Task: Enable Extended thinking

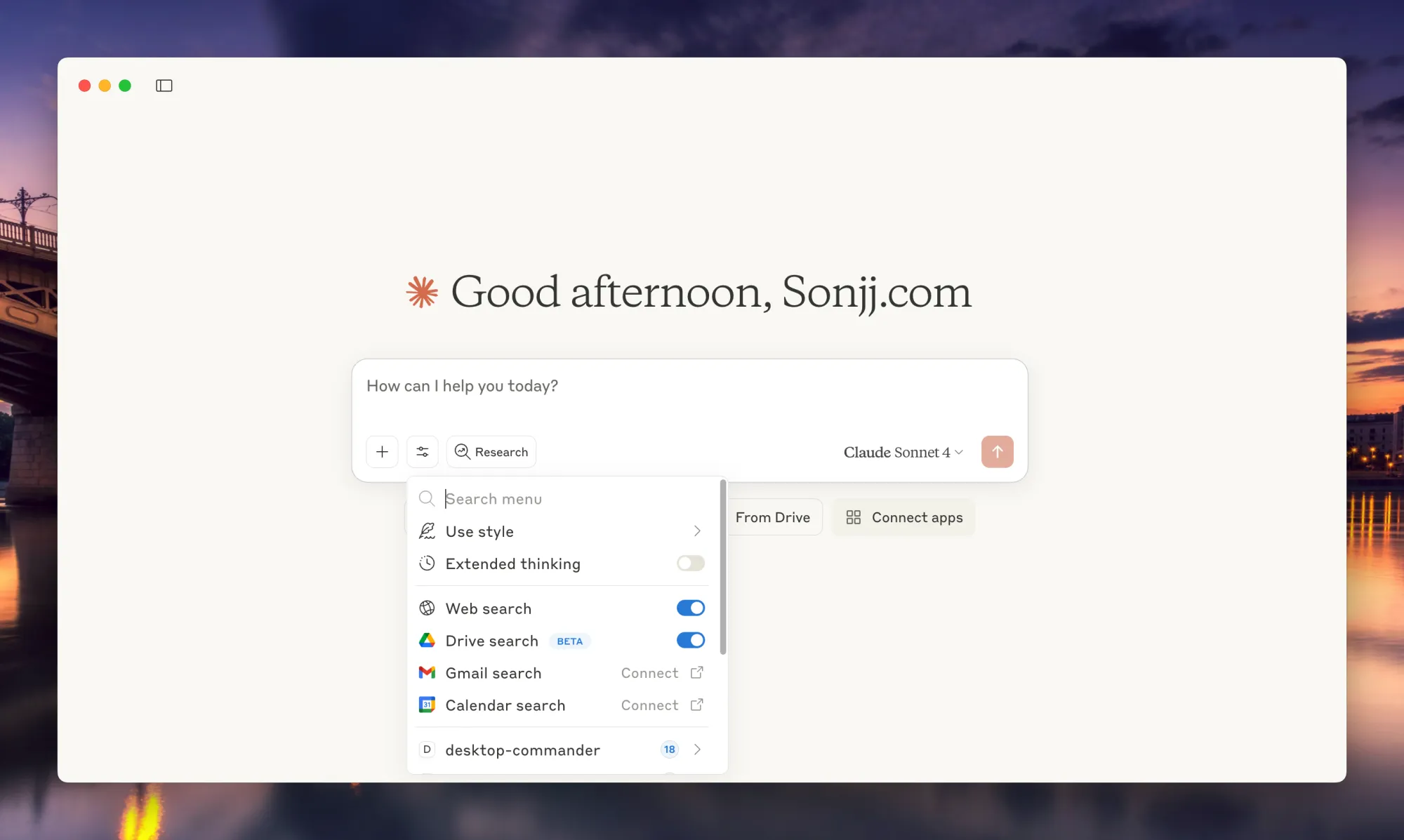Action: click(x=690, y=564)
